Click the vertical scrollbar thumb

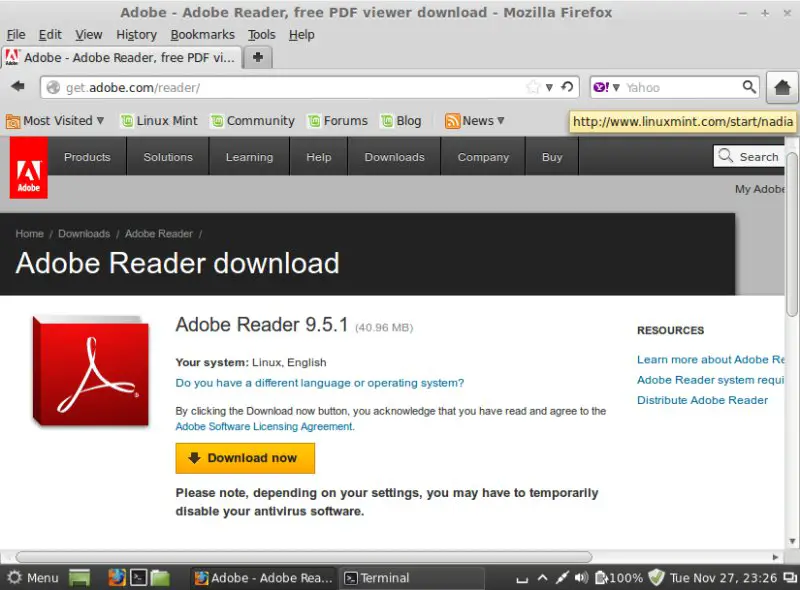(792, 234)
